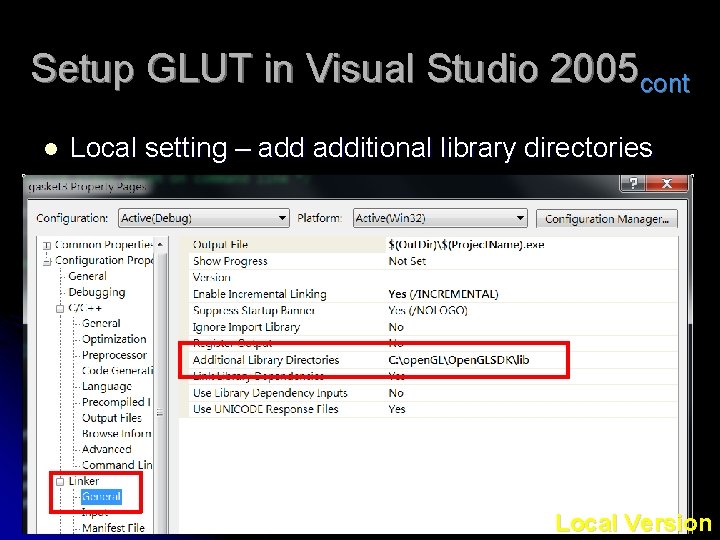Collapse the Linker tree node
The width and height of the screenshot is (720, 540).
(x=60, y=481)
